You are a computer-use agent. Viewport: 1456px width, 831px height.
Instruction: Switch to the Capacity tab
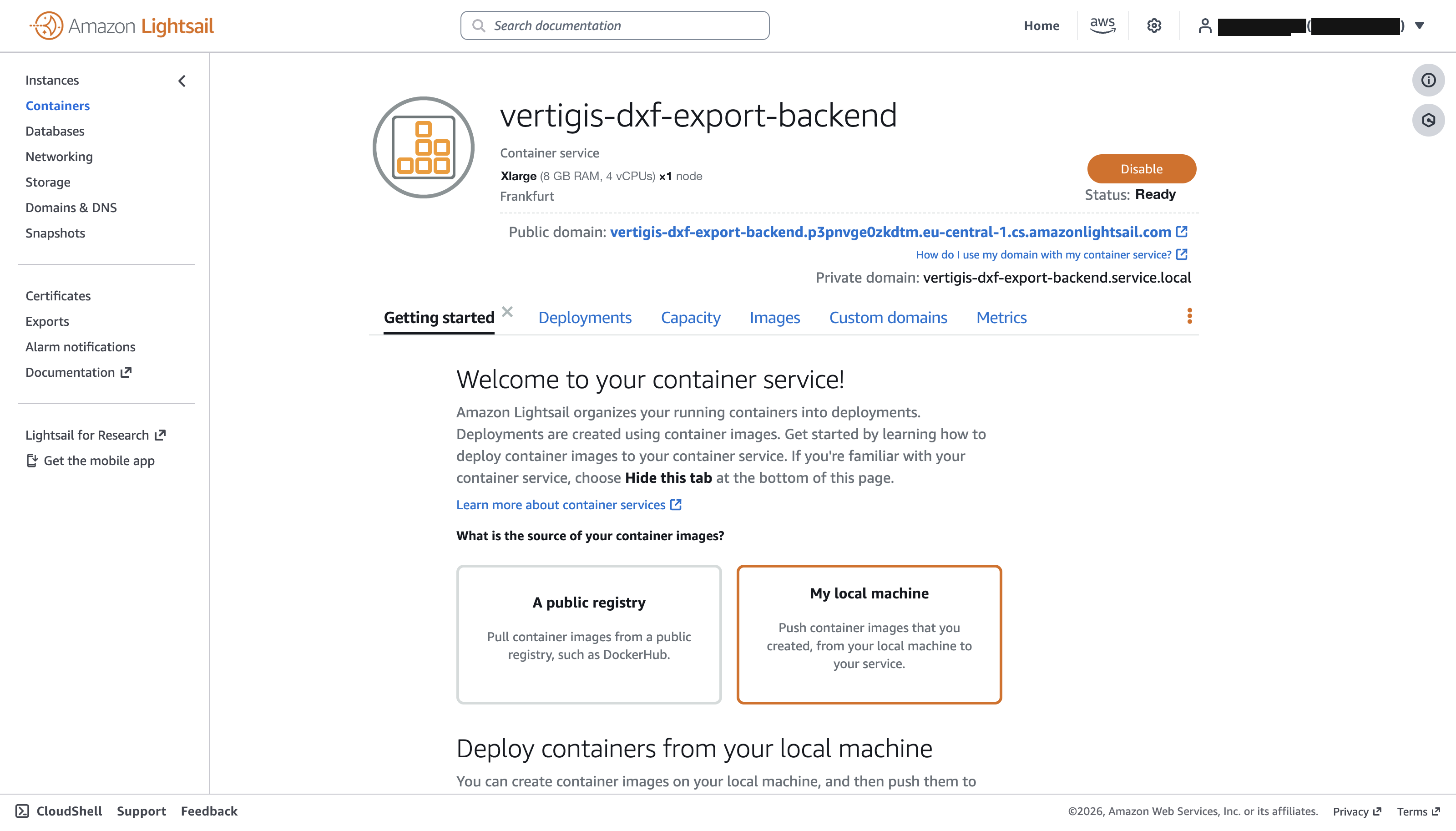(690, 318)
